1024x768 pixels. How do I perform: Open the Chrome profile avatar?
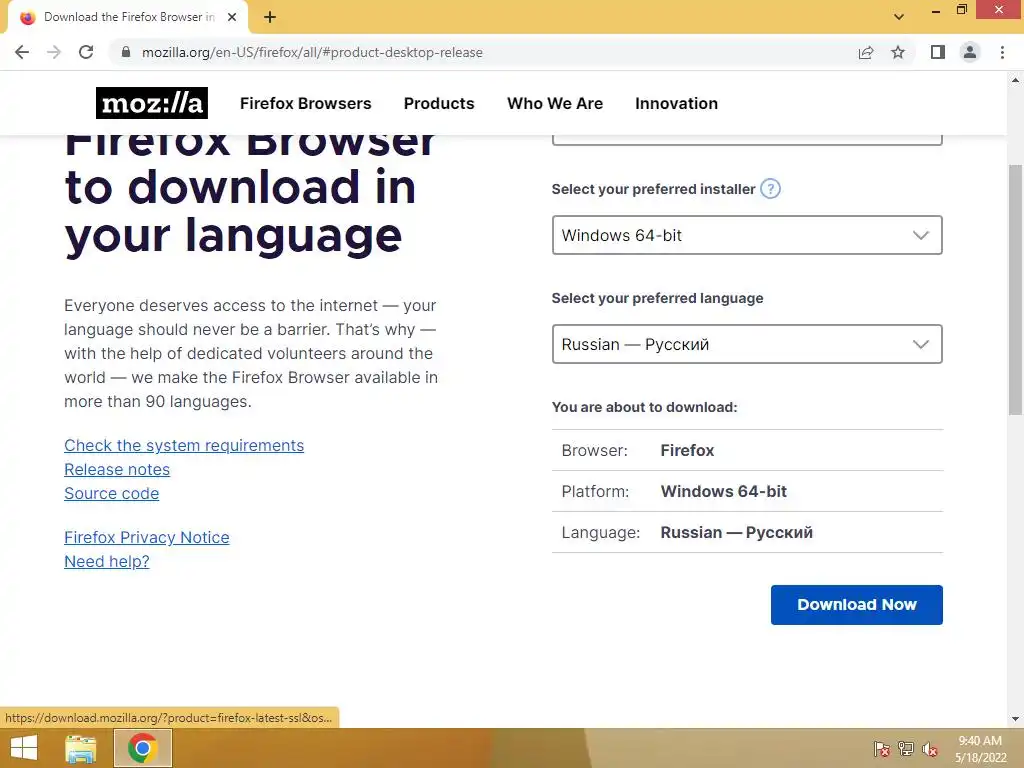pyautogui.click(x=970, y=52)
